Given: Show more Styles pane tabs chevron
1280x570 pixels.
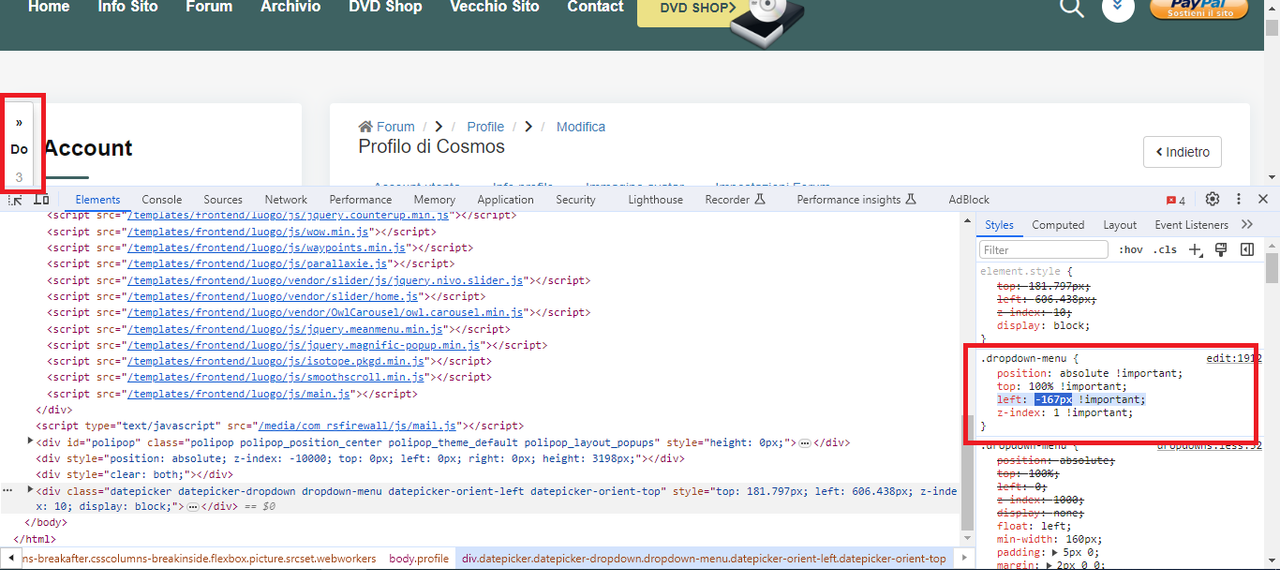Looking at the screenshot, I should point(1247,225).
